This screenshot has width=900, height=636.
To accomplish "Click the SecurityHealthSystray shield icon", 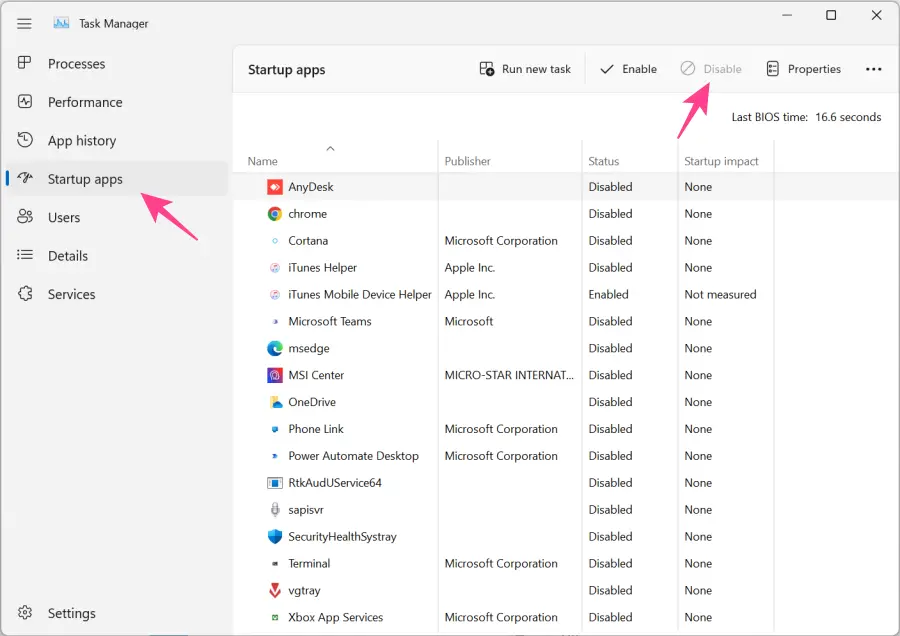I will click(x=275, y=536).
